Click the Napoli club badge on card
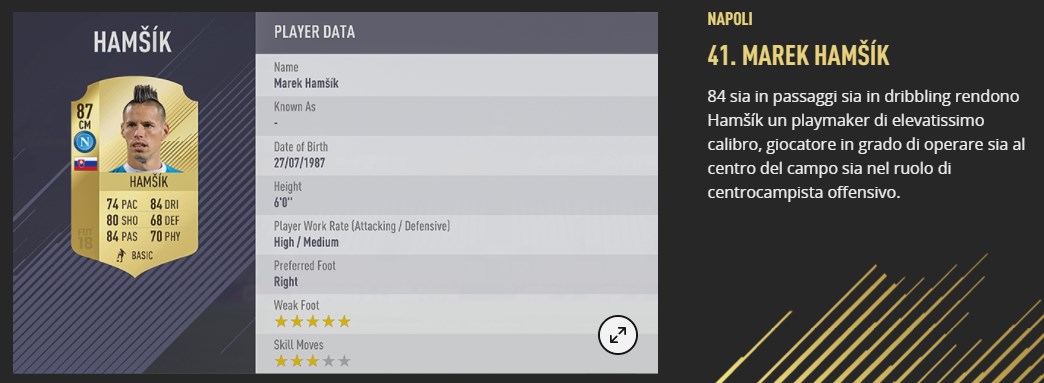 pyautogui.click(x=85, y=141)
